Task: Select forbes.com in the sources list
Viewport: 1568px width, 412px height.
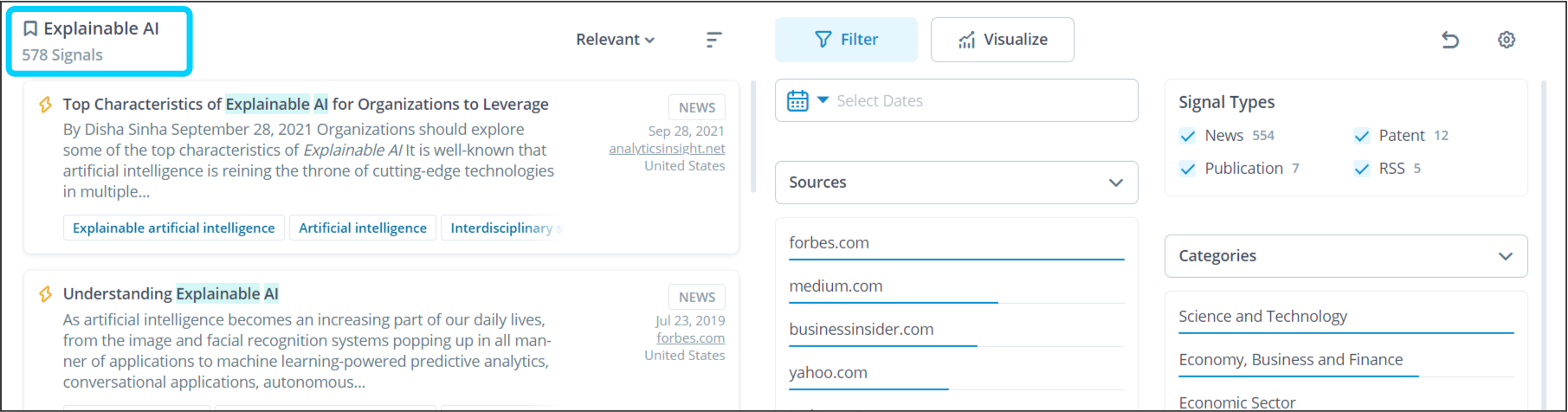Action: pyautogui.click(x=829, y=243)
